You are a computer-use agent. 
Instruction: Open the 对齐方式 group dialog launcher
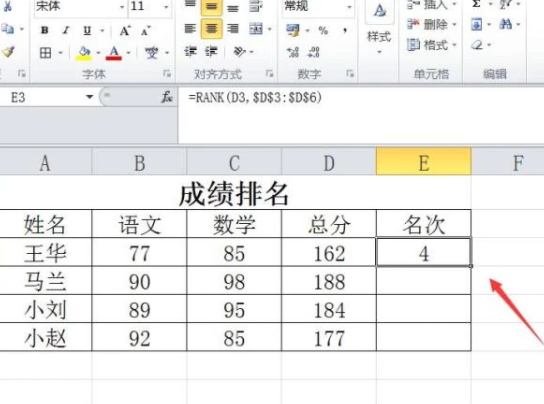point(270,73)
